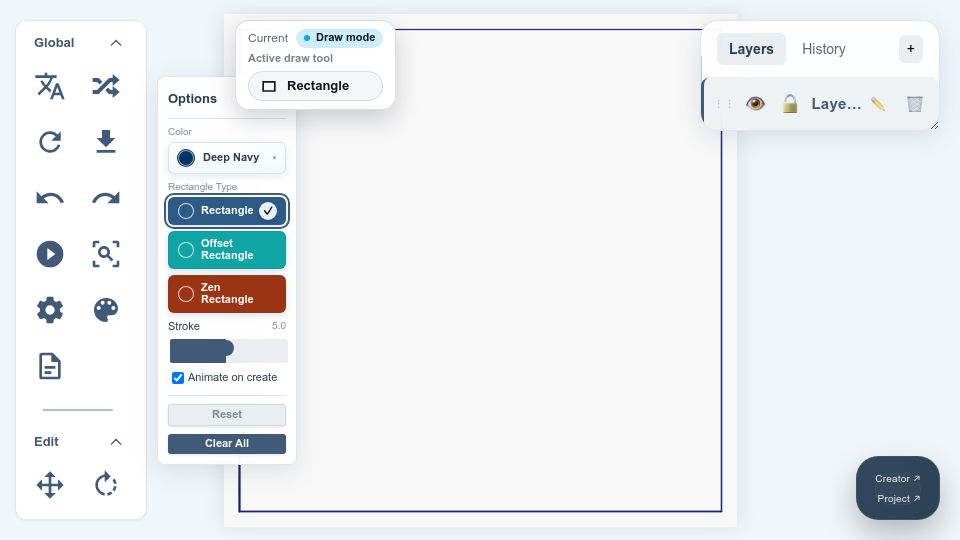Click the Reset button
The image size is (960, 540).
pos(227,414)
